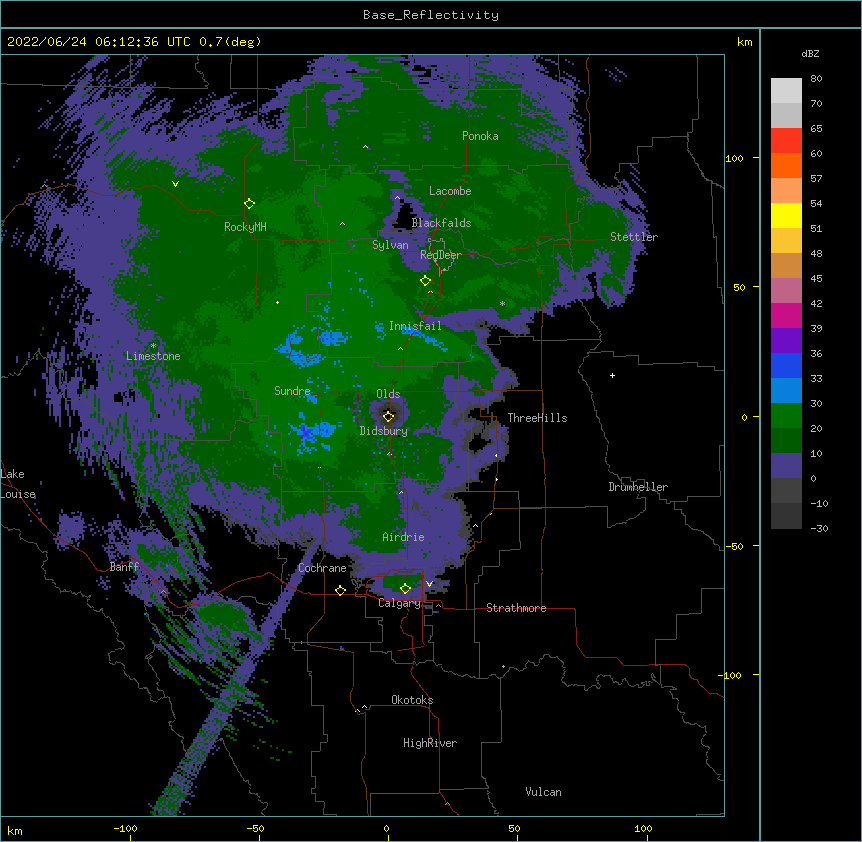This screenshot has width=862, height=842.
Task: Click the Didsbury city label
Action: [384, 431]
